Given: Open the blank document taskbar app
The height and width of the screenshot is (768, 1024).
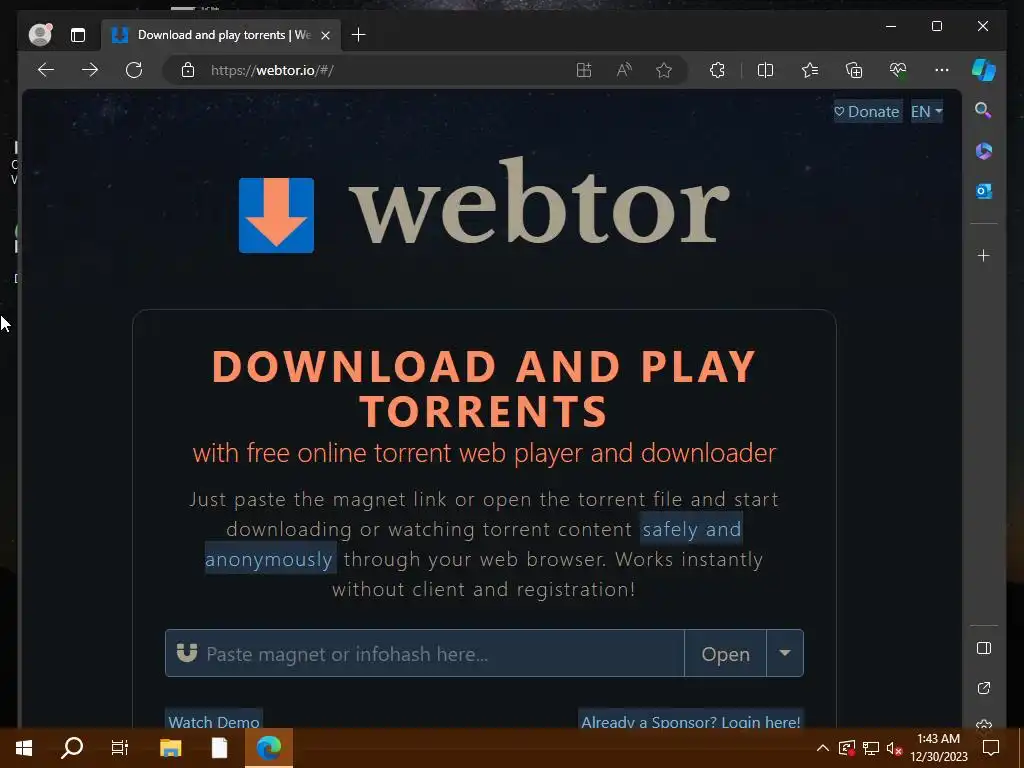Looking at the screenshot, I should [x=219, y=748].
